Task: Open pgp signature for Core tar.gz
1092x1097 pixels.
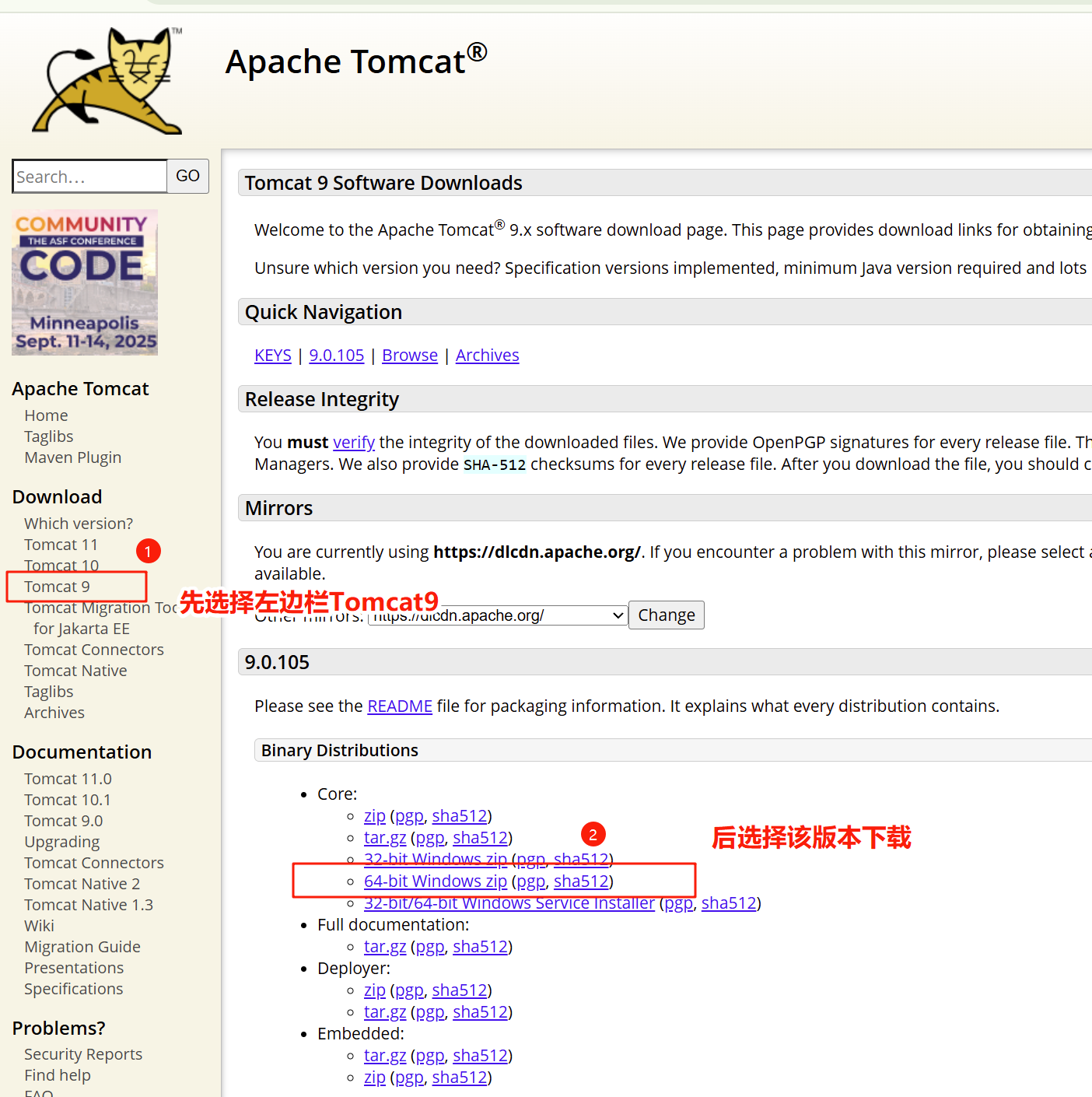Action: [x=430, y=838]
